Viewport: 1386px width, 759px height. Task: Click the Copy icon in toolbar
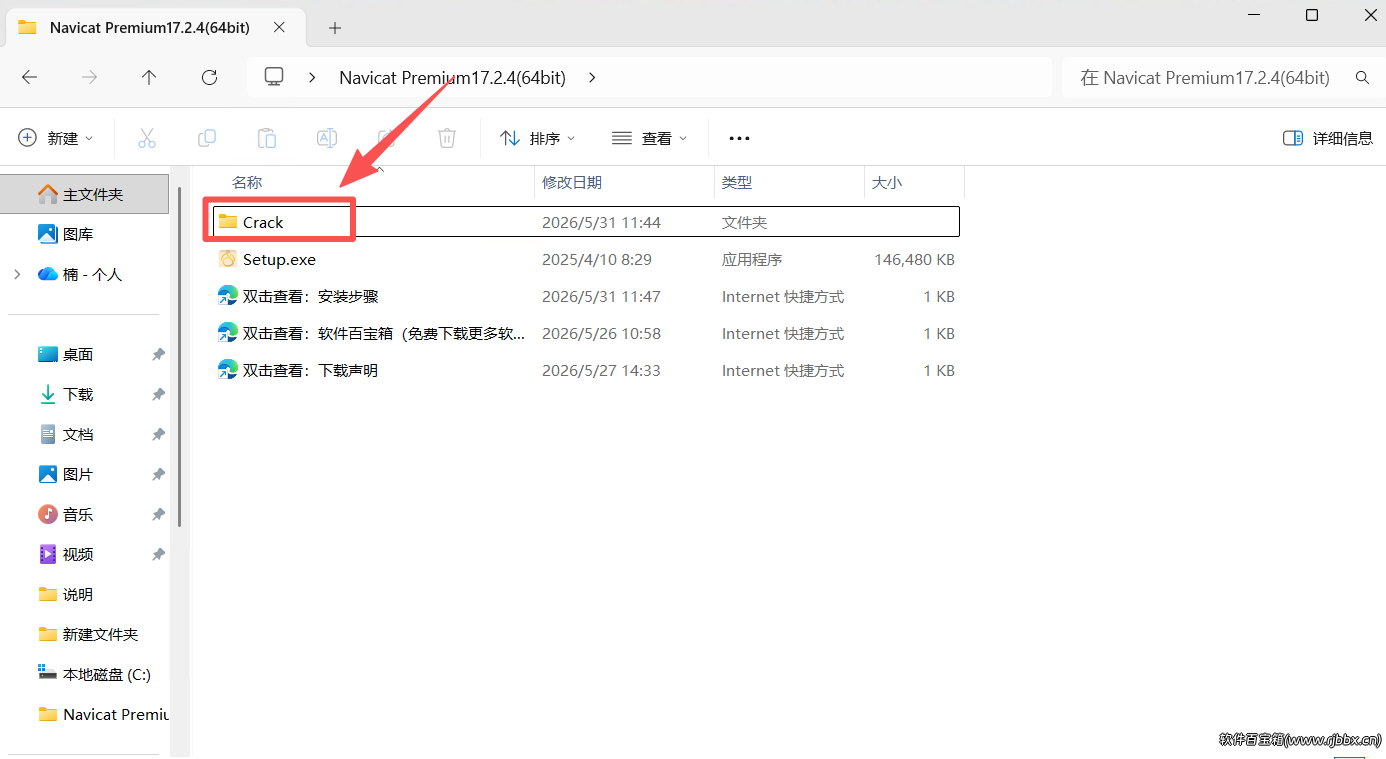click(x=207, y=138)
